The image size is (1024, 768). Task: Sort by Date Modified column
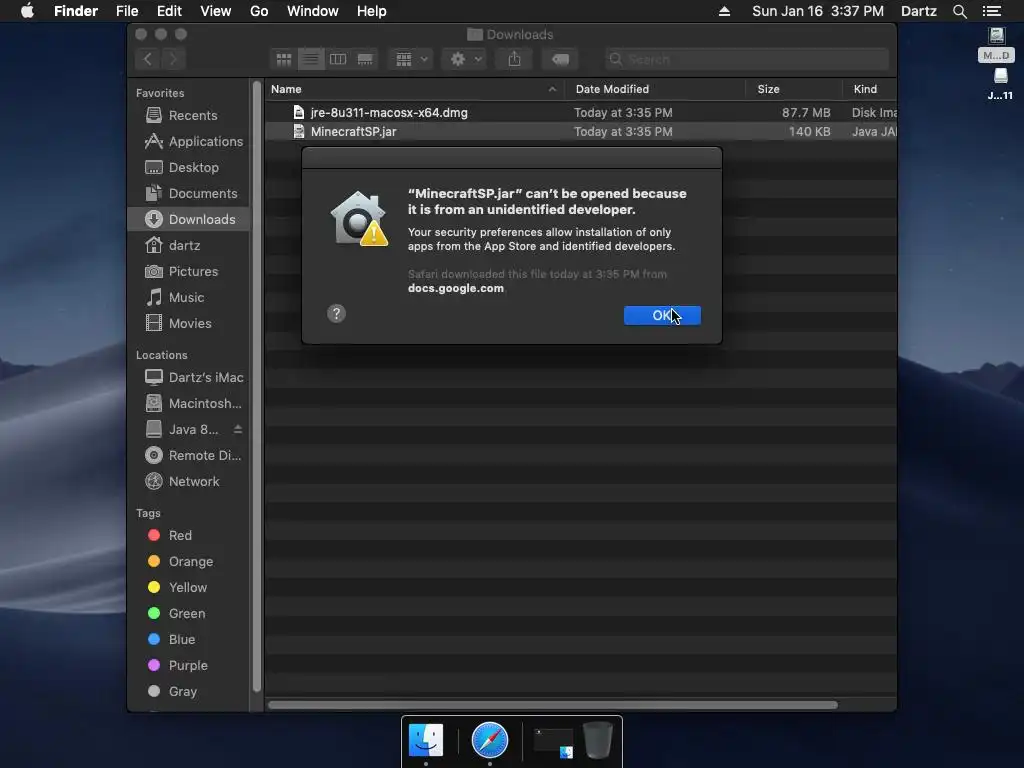tap(655, 89)
